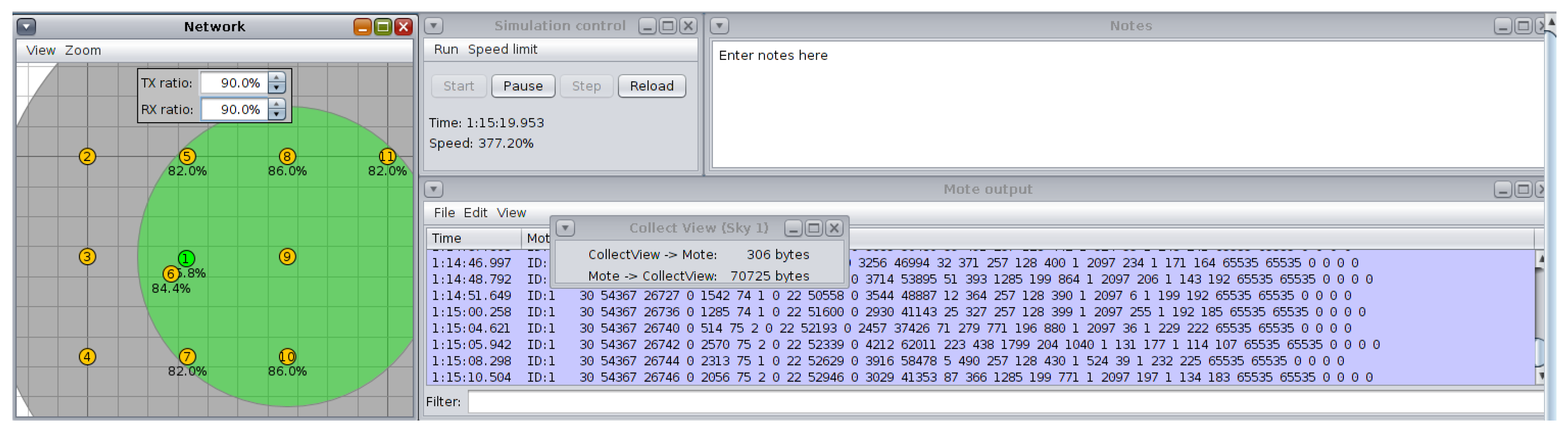Close the Network window
Image resolution: width=1568 pixels, height=433 pixels.
point(403,27)
